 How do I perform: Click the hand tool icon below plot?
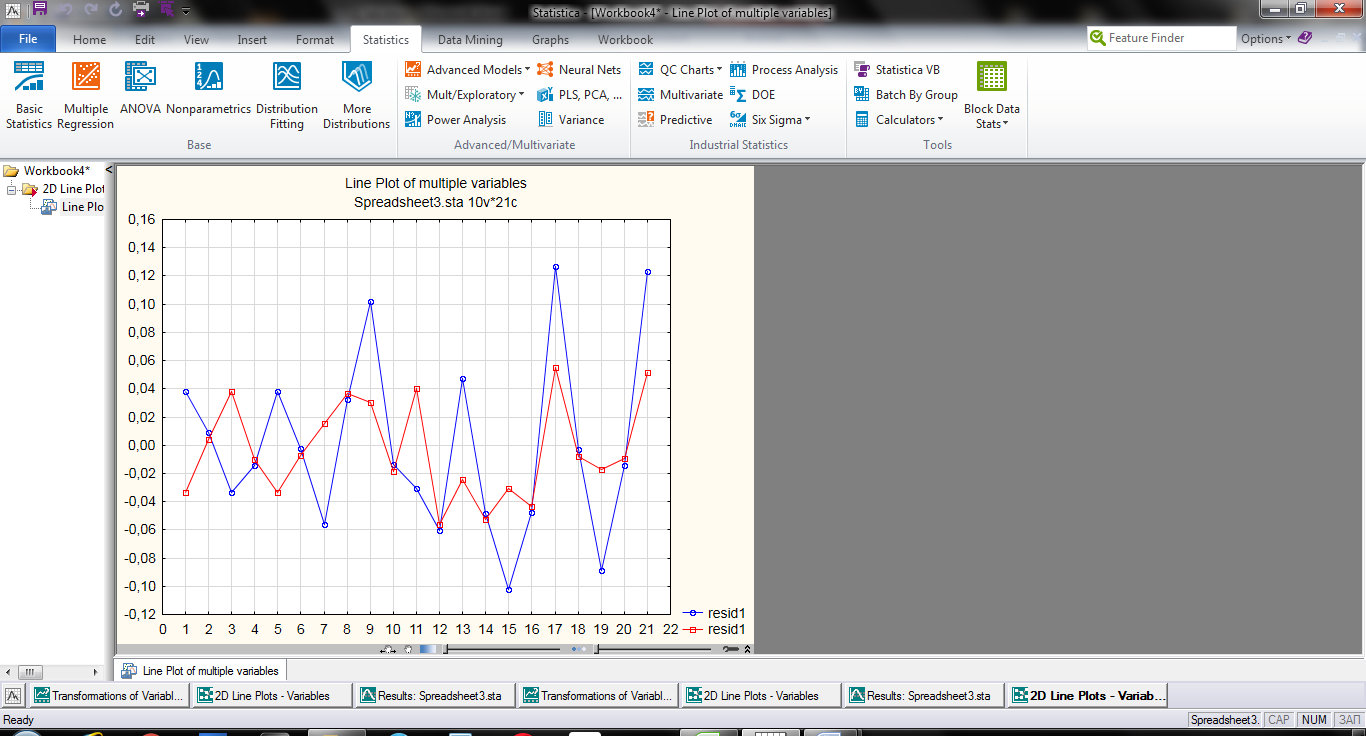point(408,649)
